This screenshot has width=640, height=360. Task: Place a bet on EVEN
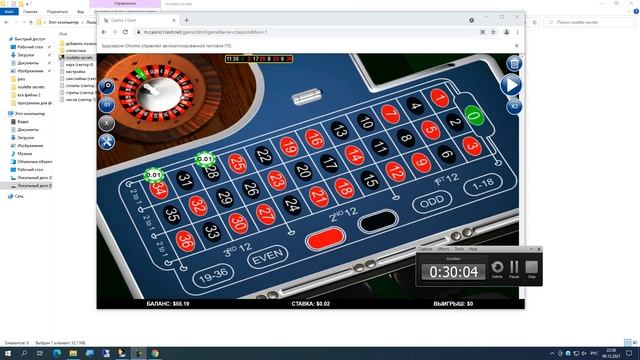267,257
